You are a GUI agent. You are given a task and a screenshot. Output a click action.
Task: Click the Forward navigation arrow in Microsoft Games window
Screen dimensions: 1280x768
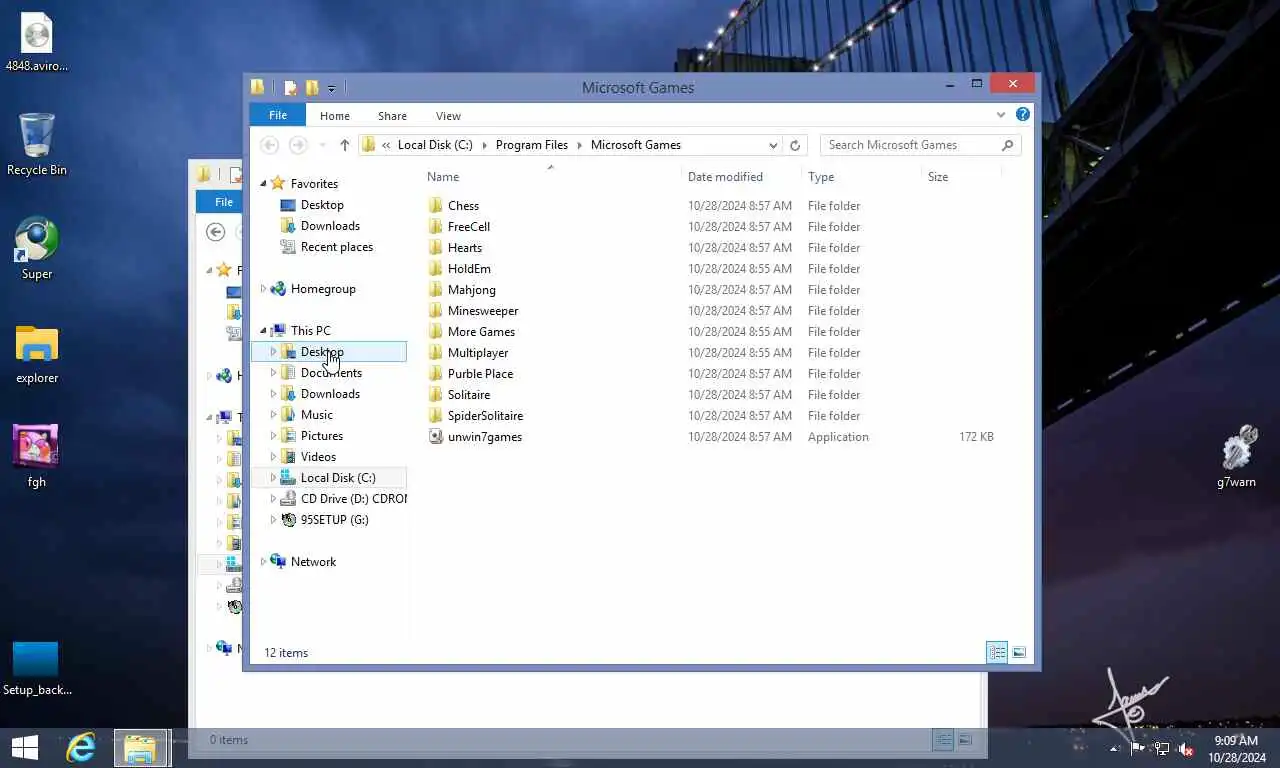(298, 145)
